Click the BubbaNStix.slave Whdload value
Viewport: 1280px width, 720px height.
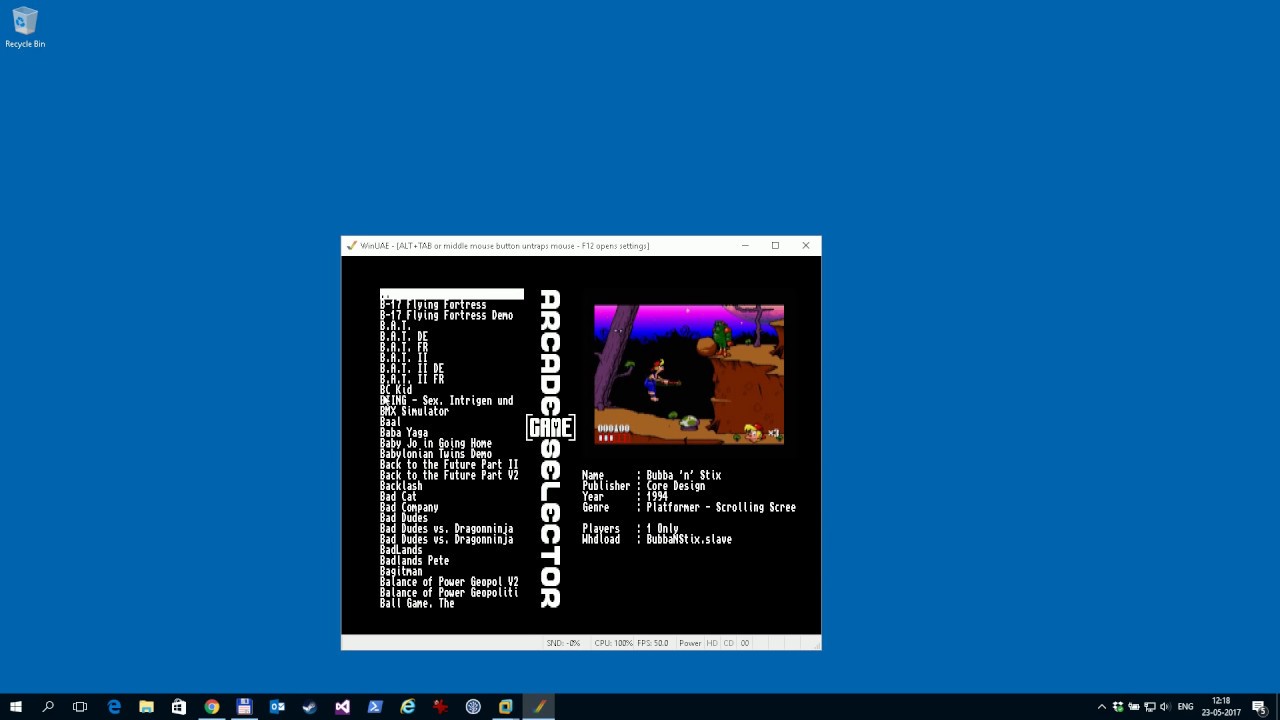tap(689, 539)
